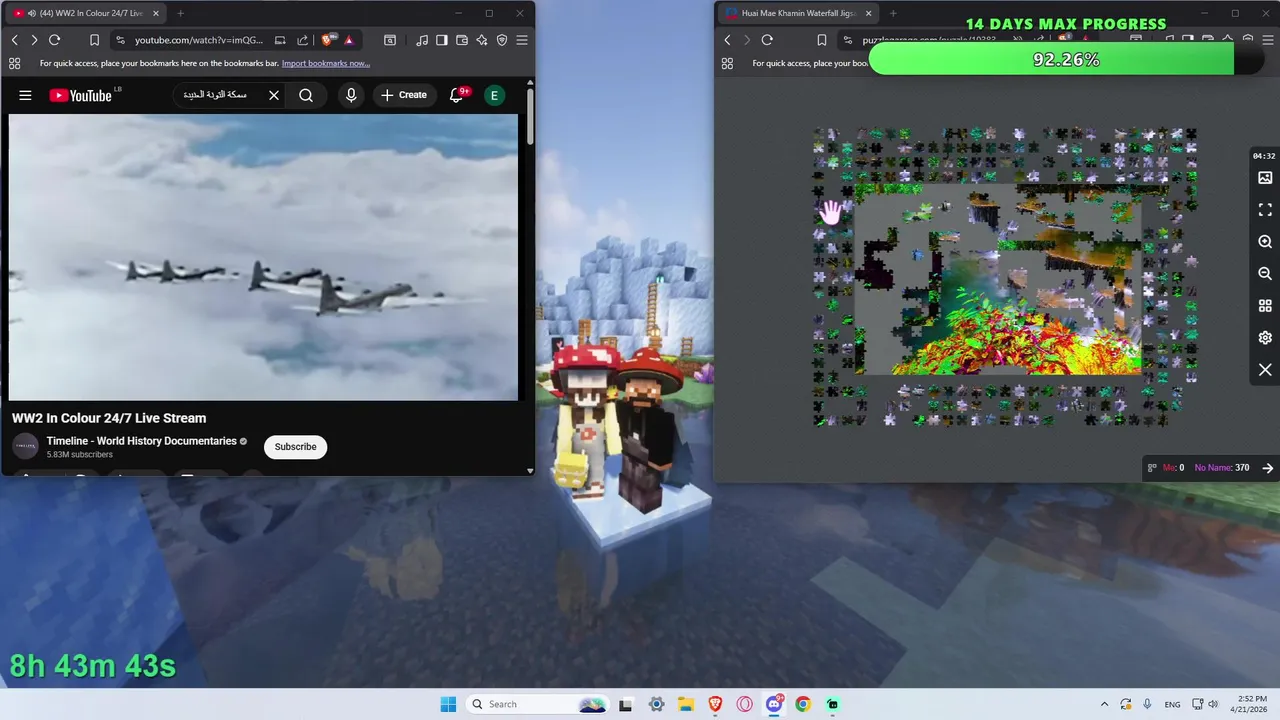Open YouTube notifications bell

point(458,95)
